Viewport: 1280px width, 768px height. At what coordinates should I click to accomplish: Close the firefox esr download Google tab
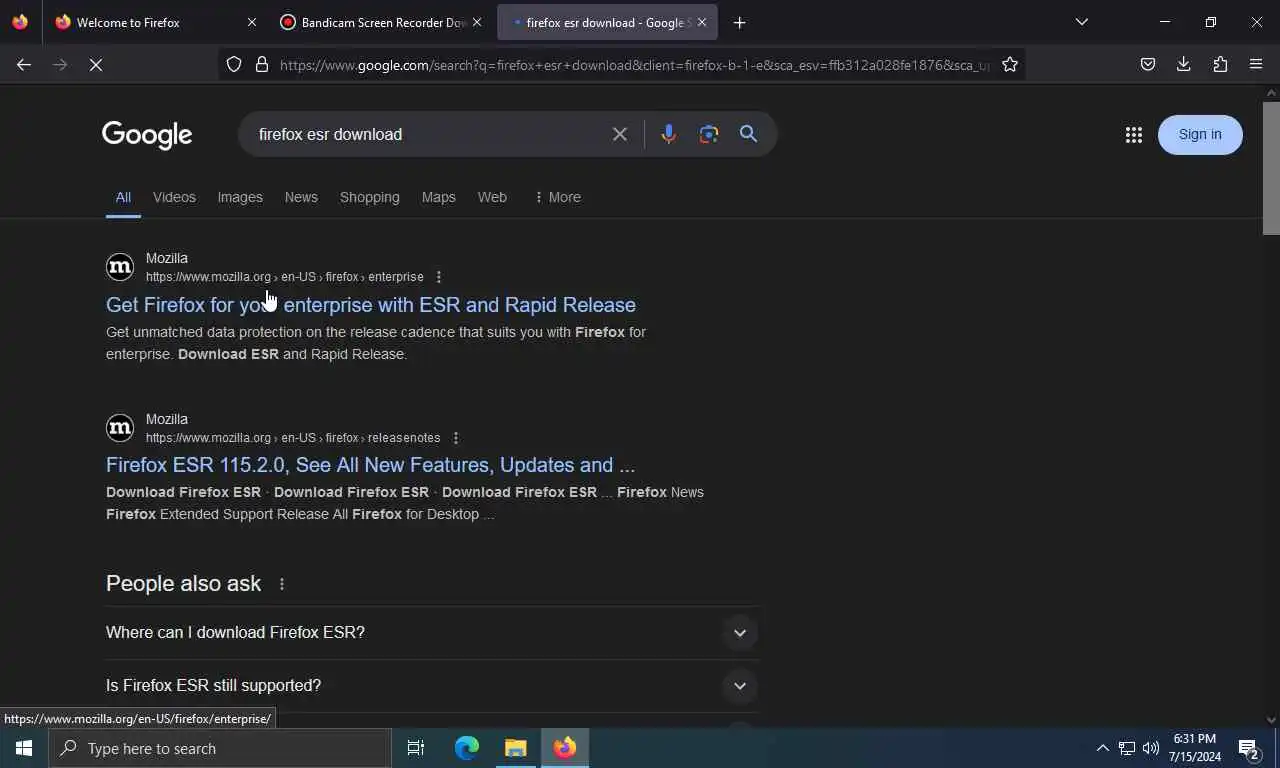tap(702, 22)
